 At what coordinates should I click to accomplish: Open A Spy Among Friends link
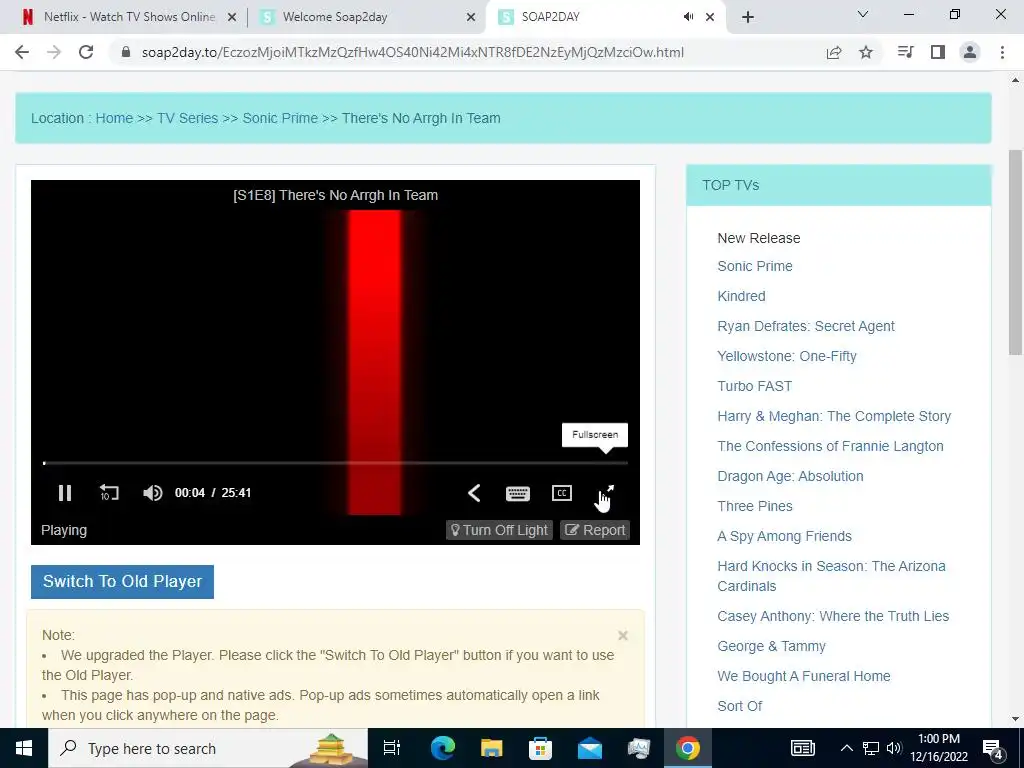[784, 536]
